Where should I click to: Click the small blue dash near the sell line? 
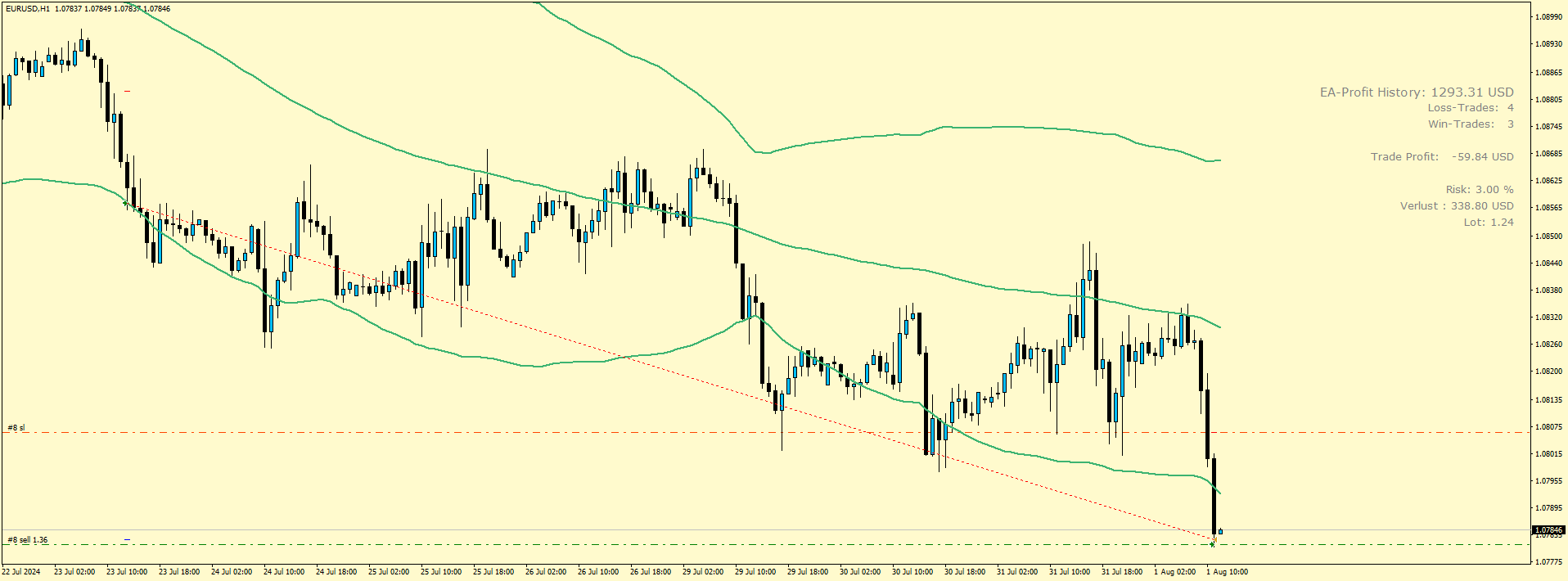127,539
